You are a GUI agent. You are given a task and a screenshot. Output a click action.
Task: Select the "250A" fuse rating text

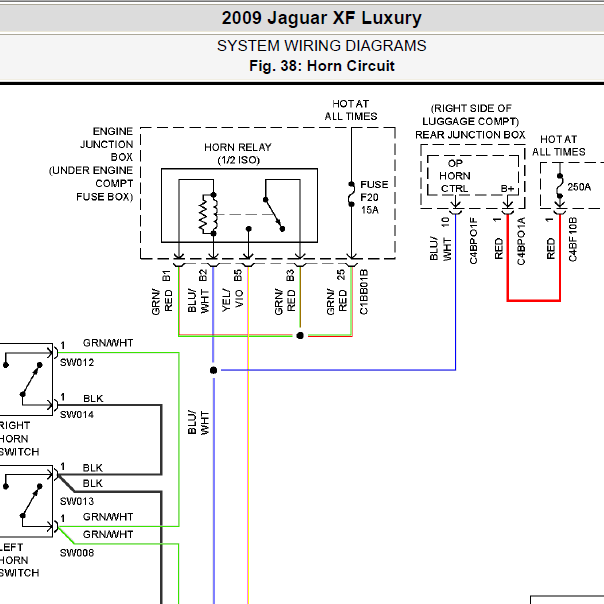pos(579,187)
